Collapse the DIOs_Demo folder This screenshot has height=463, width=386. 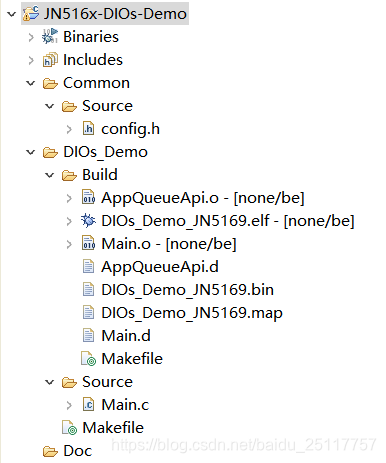click(31, 152)
